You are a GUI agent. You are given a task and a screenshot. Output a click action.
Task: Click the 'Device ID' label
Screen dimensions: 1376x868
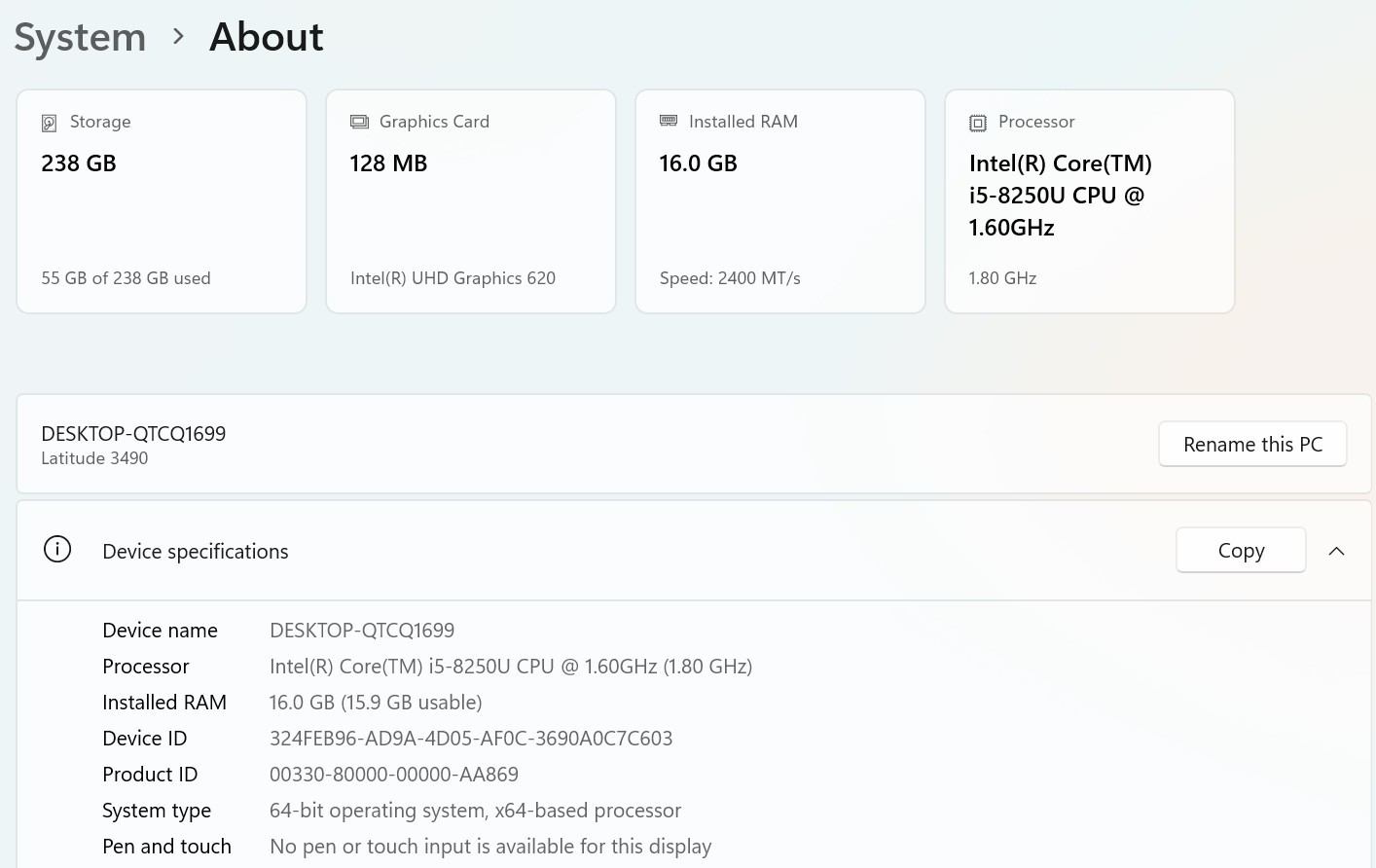coord(145,739)
